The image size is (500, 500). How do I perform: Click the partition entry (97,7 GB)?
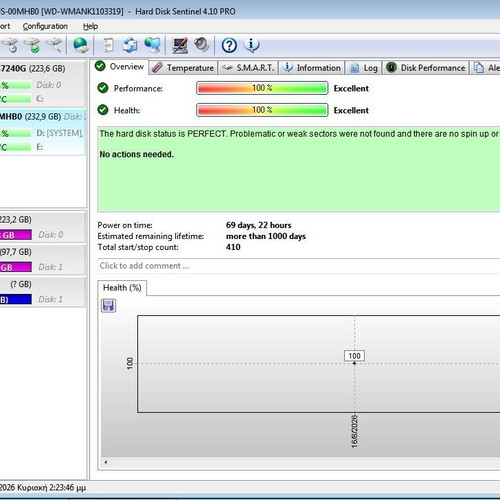tap(43, 259)
